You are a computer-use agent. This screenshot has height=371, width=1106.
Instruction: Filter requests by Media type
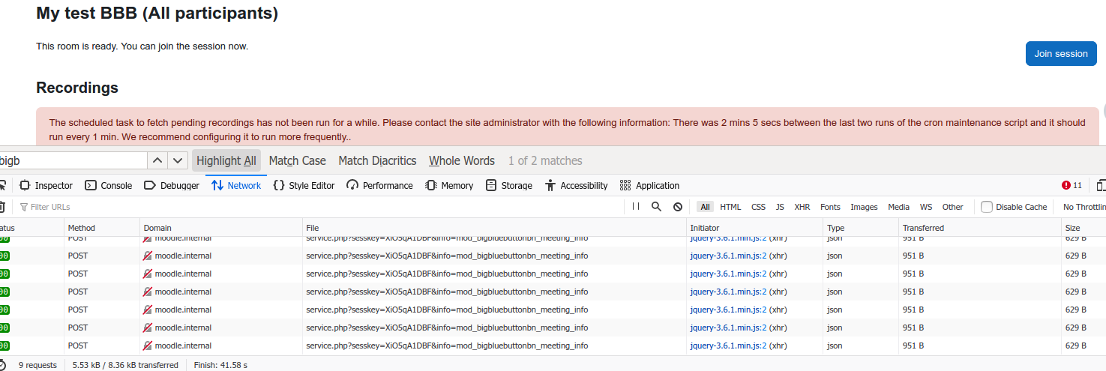click(899, 207)
